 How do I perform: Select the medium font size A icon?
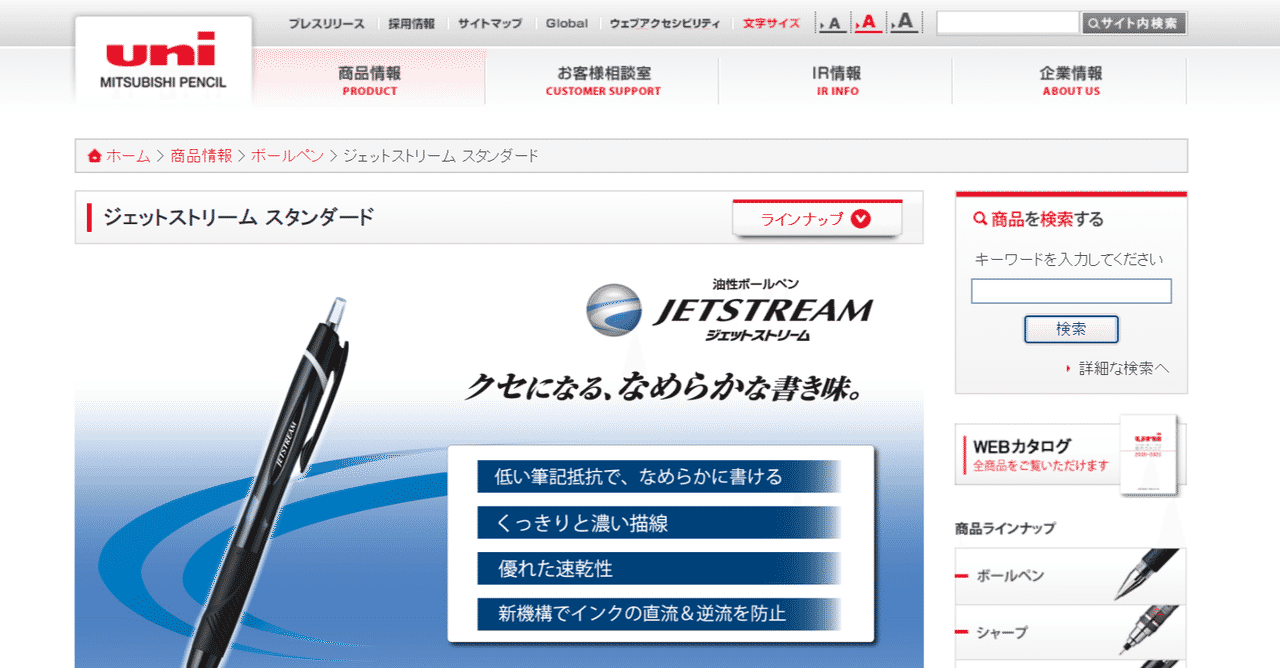click(868, 22)
